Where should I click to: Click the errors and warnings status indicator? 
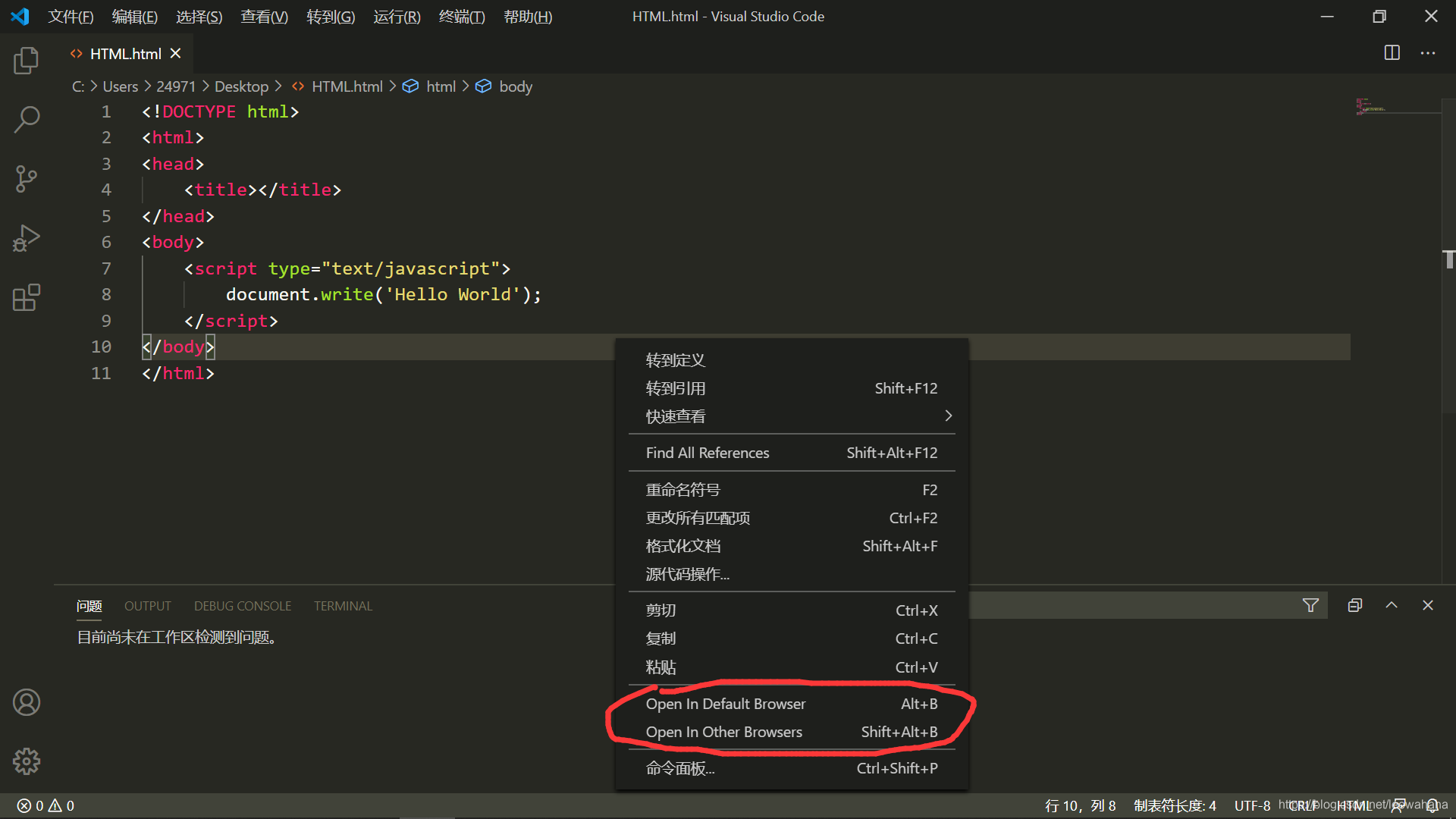point(45,805)
